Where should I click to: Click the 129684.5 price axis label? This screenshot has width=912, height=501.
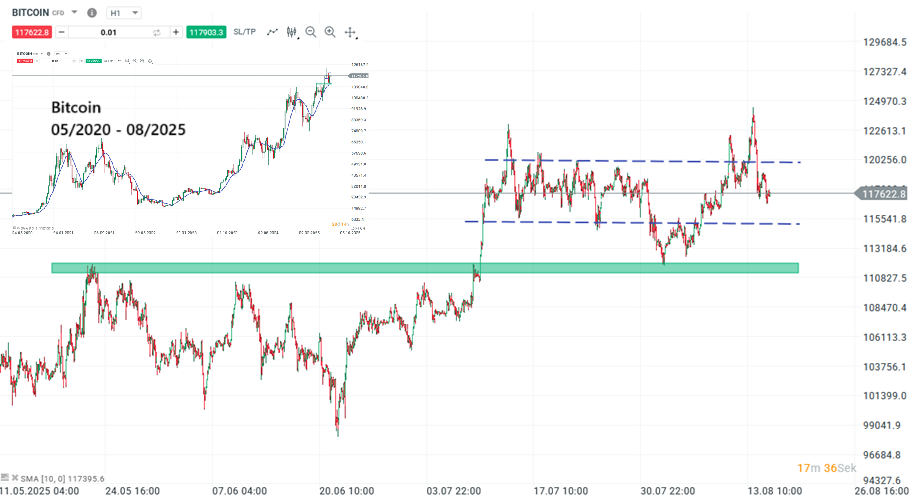[x=885, y=42]
